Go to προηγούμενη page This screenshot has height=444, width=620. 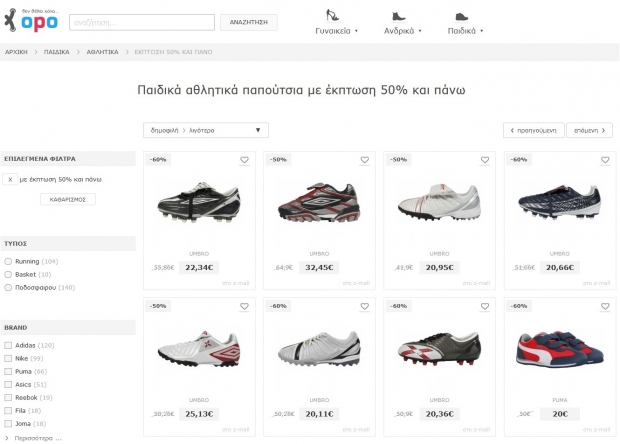pyautogui.click(x=533, y=130)
